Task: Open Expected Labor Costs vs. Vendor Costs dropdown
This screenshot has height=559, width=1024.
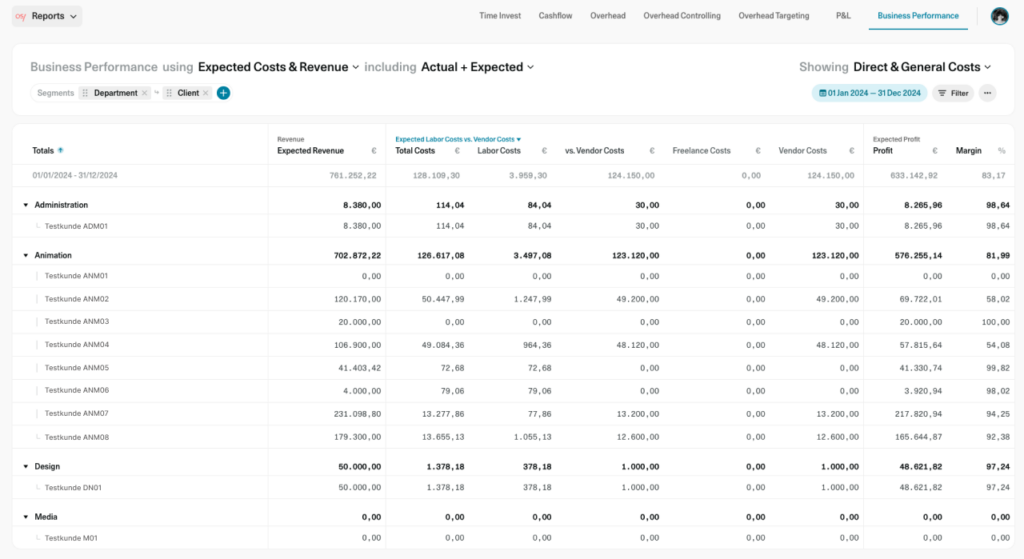Action: tap(458, 139)
